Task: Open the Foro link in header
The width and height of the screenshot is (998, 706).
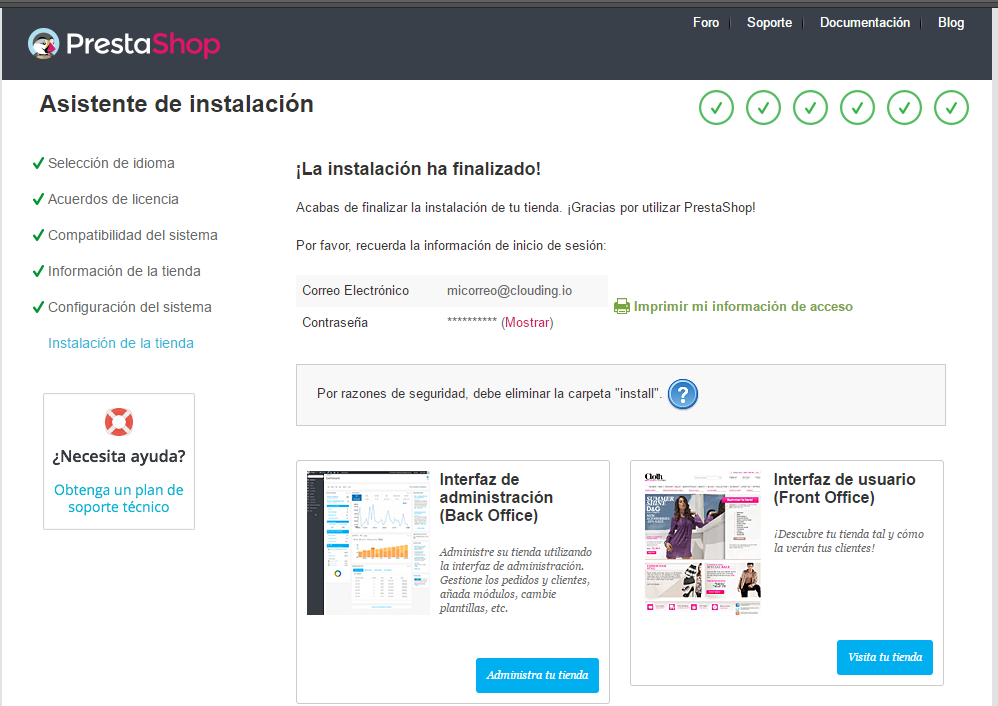Action: tap(706, 22)
